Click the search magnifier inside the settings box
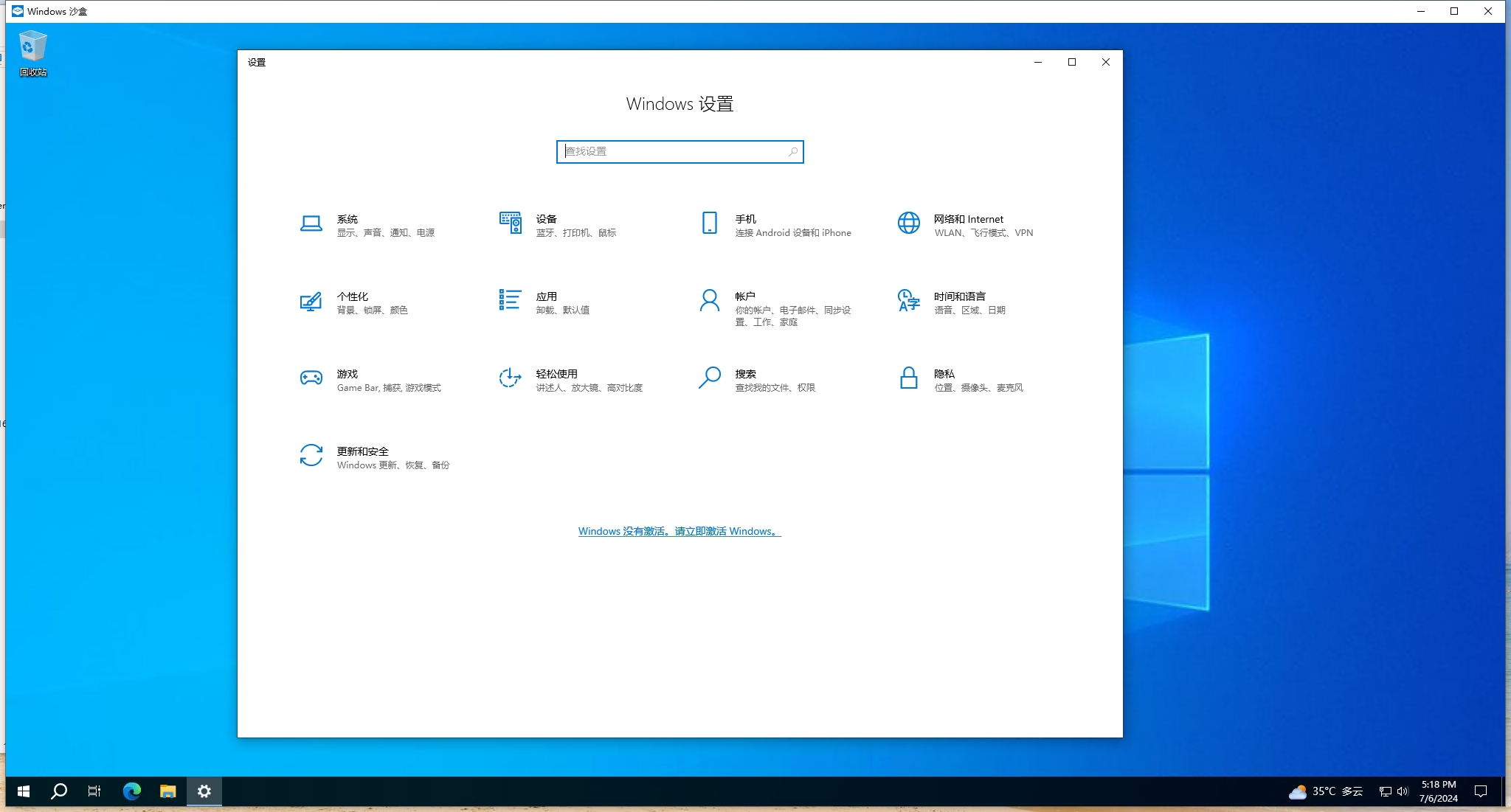This screenshot has height=812, width=1511. click(x=793, y=152)
